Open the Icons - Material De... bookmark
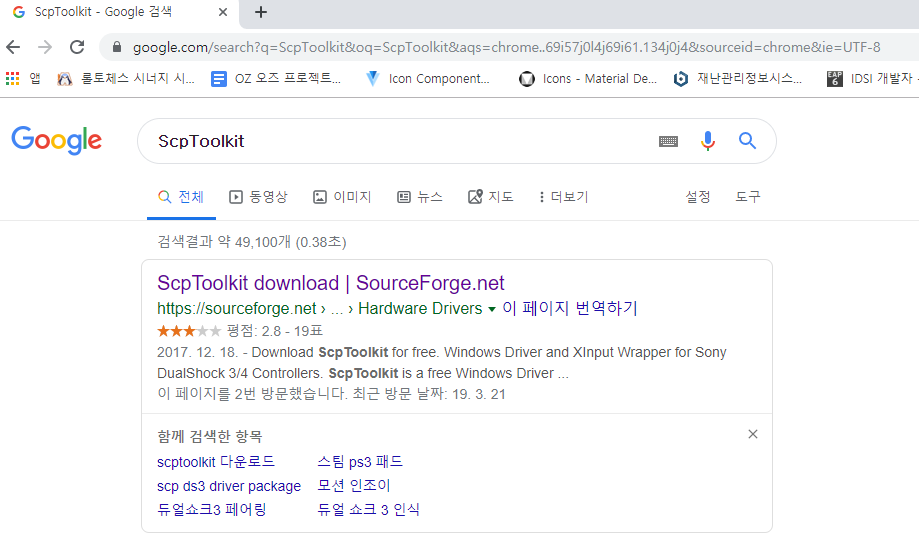919x545 pixels. click(x=588, y=79)
